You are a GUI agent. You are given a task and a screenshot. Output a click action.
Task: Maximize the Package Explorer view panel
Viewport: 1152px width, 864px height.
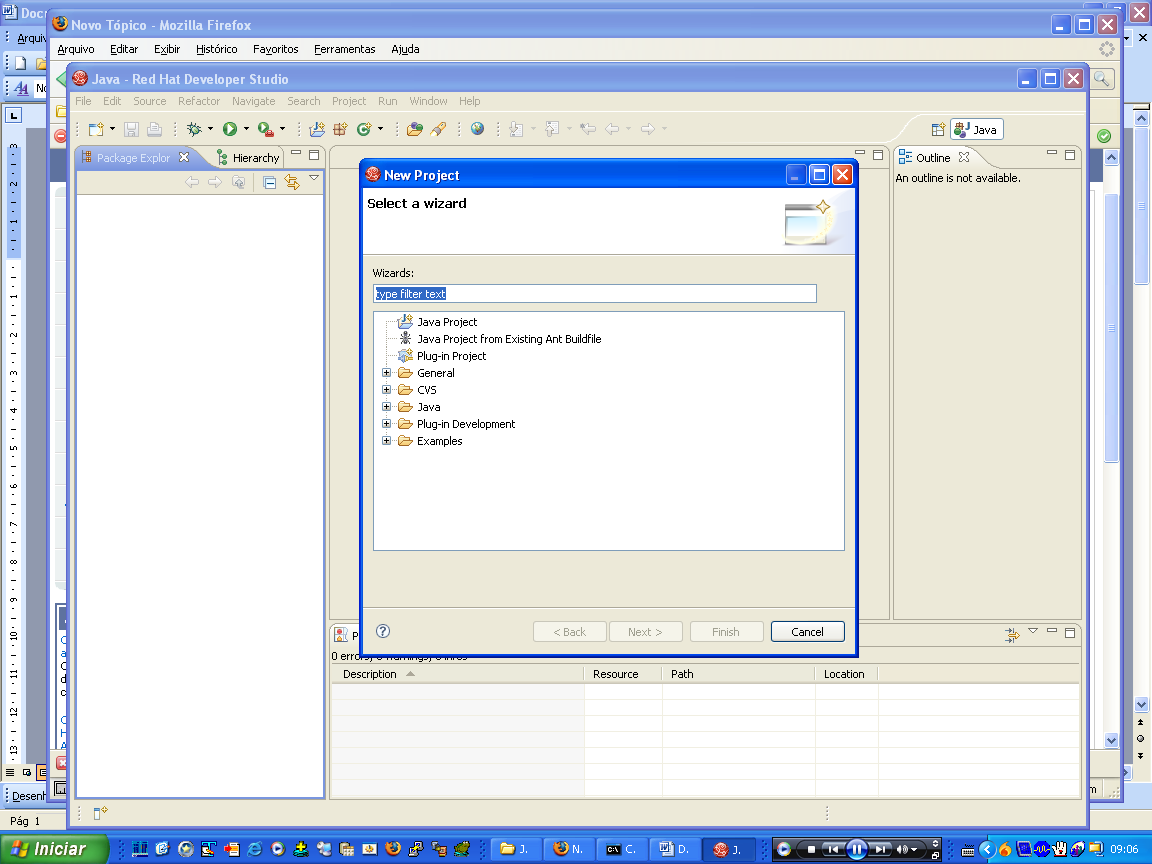pos(314,154)
